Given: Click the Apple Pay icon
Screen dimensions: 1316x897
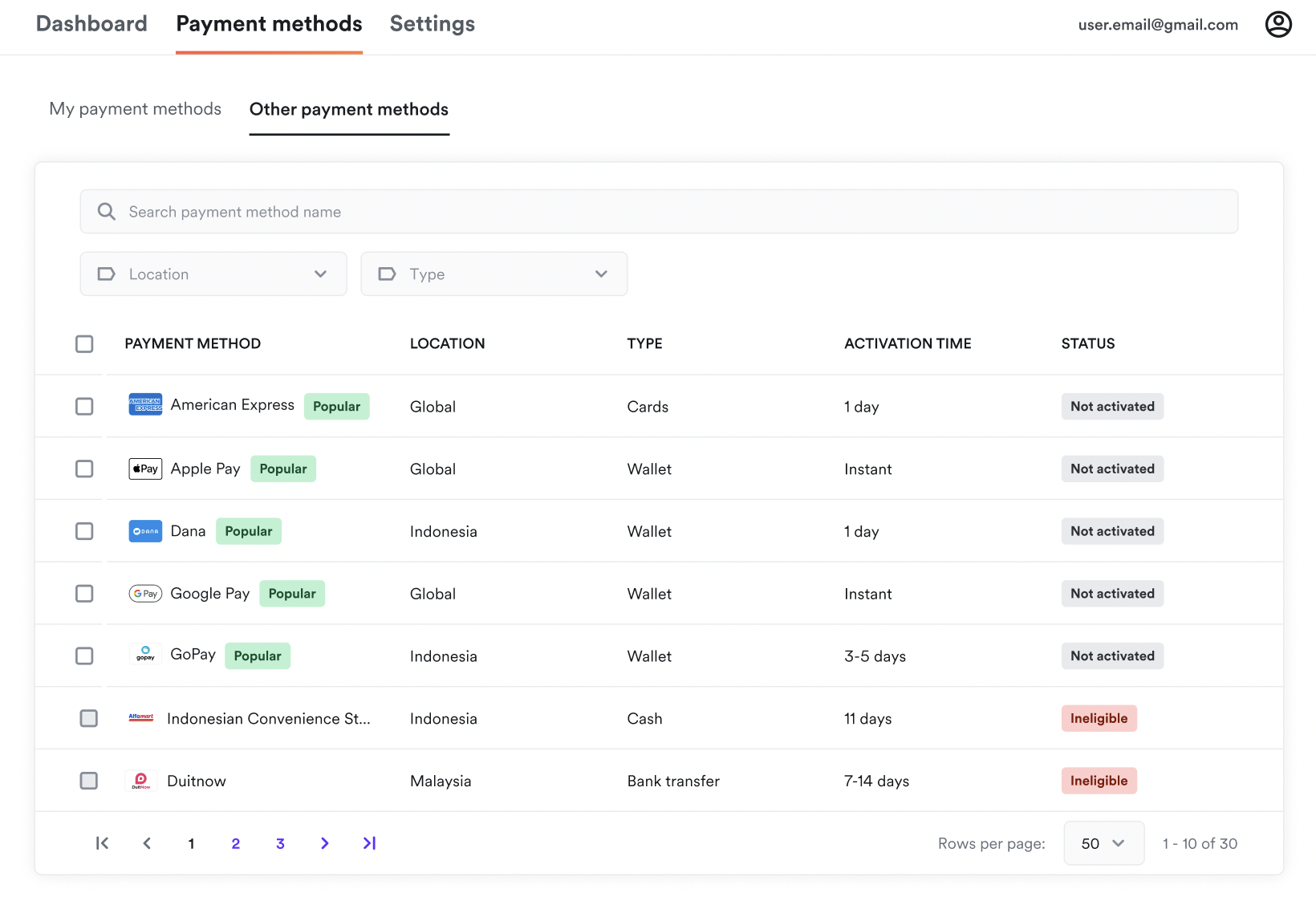Looking at the screenshot, I should point(145,468).
